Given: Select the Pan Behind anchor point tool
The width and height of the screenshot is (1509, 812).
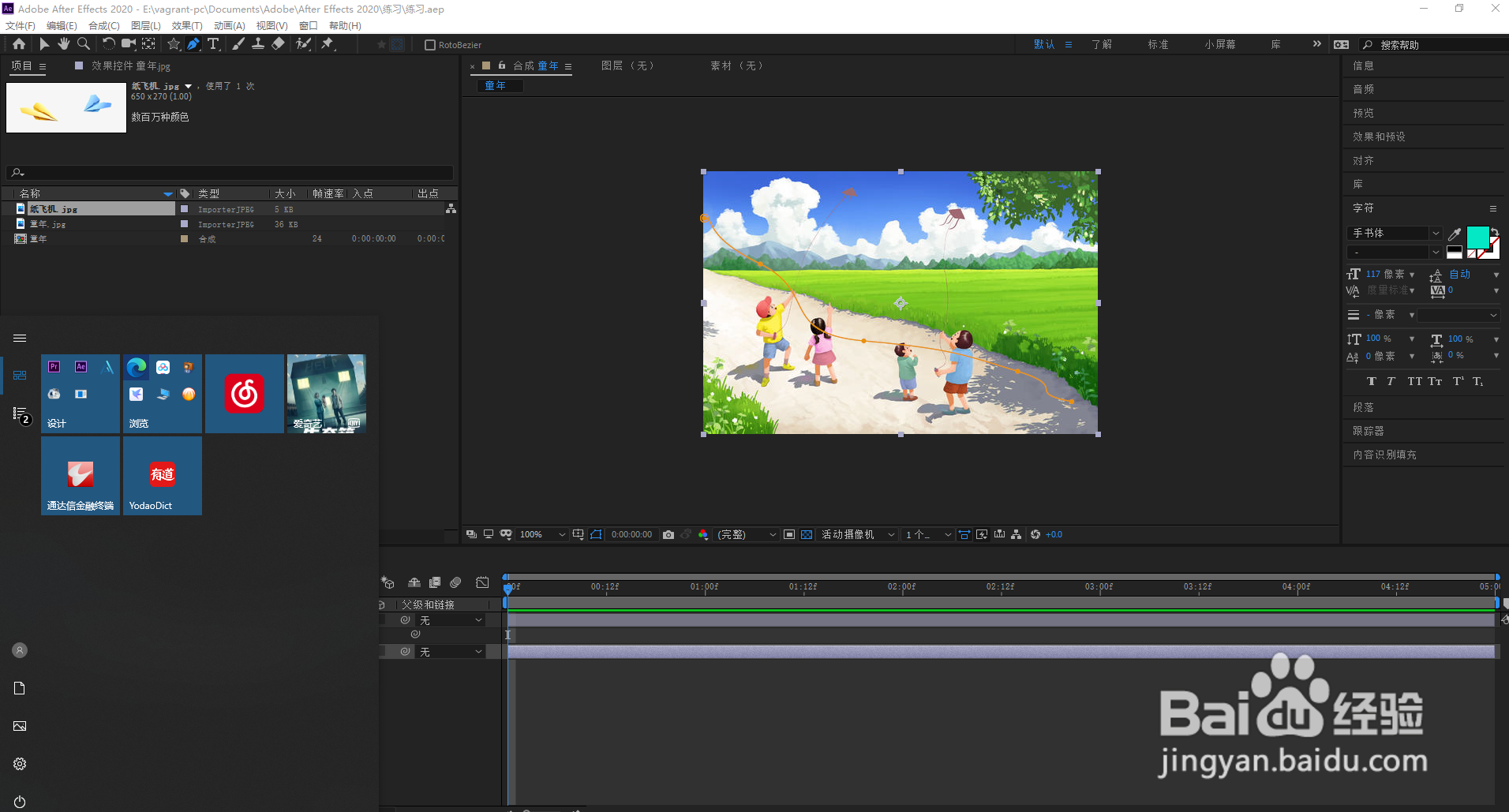Looking at the screenshot, I should 148,44.
